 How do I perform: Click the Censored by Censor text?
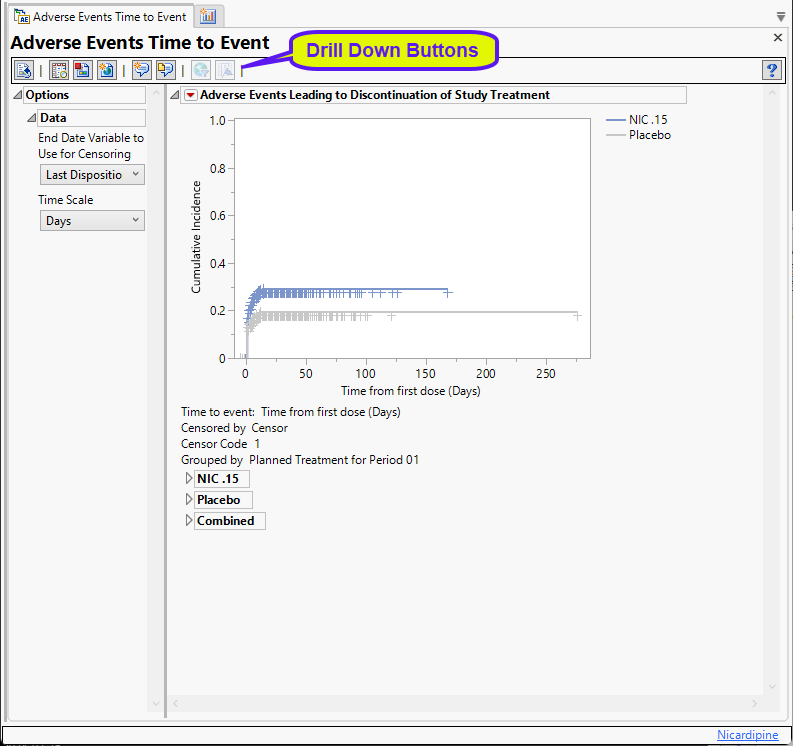(234, 428)
